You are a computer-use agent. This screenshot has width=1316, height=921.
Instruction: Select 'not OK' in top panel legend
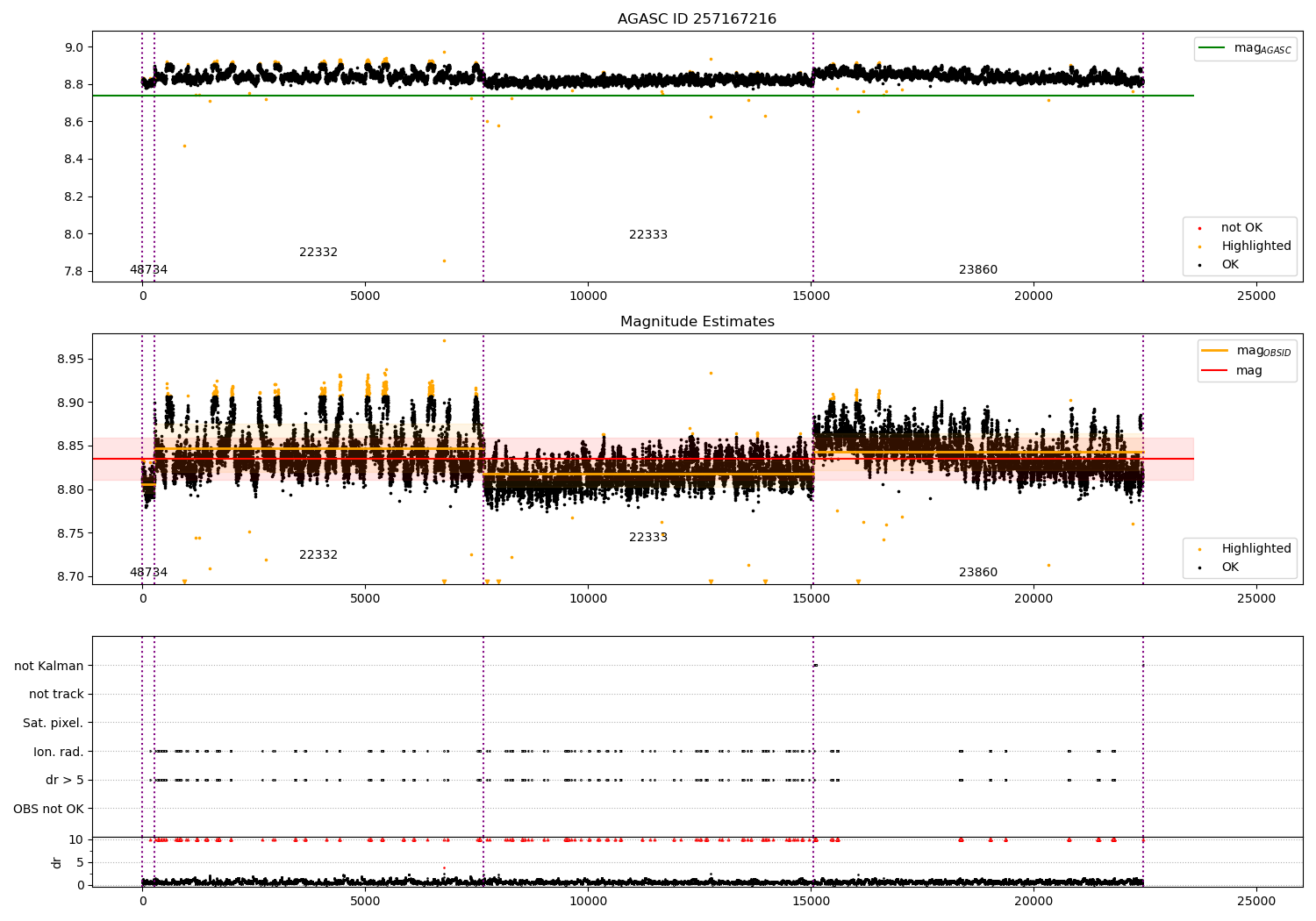coord(1241,228)
